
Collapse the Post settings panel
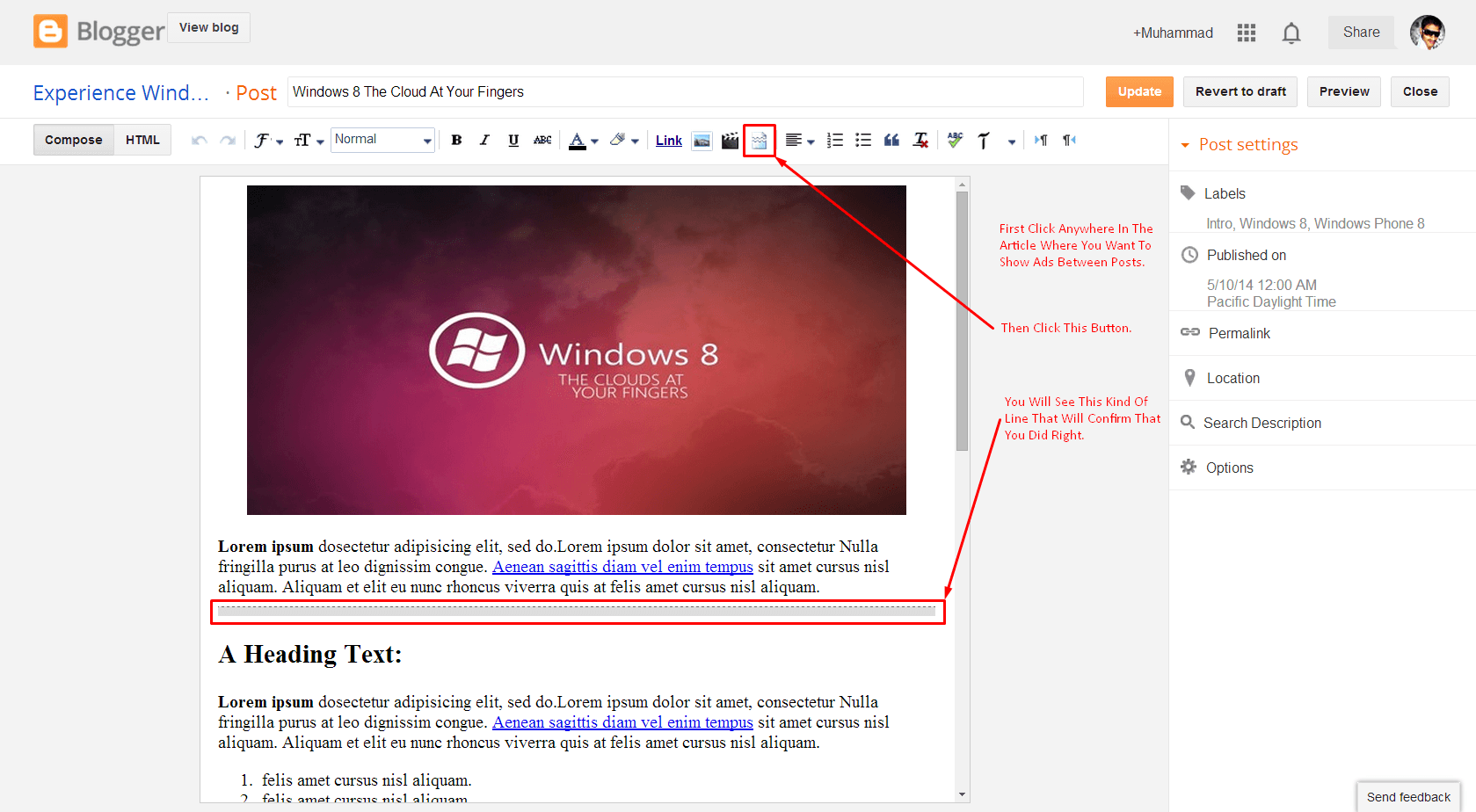(1240, 144)
